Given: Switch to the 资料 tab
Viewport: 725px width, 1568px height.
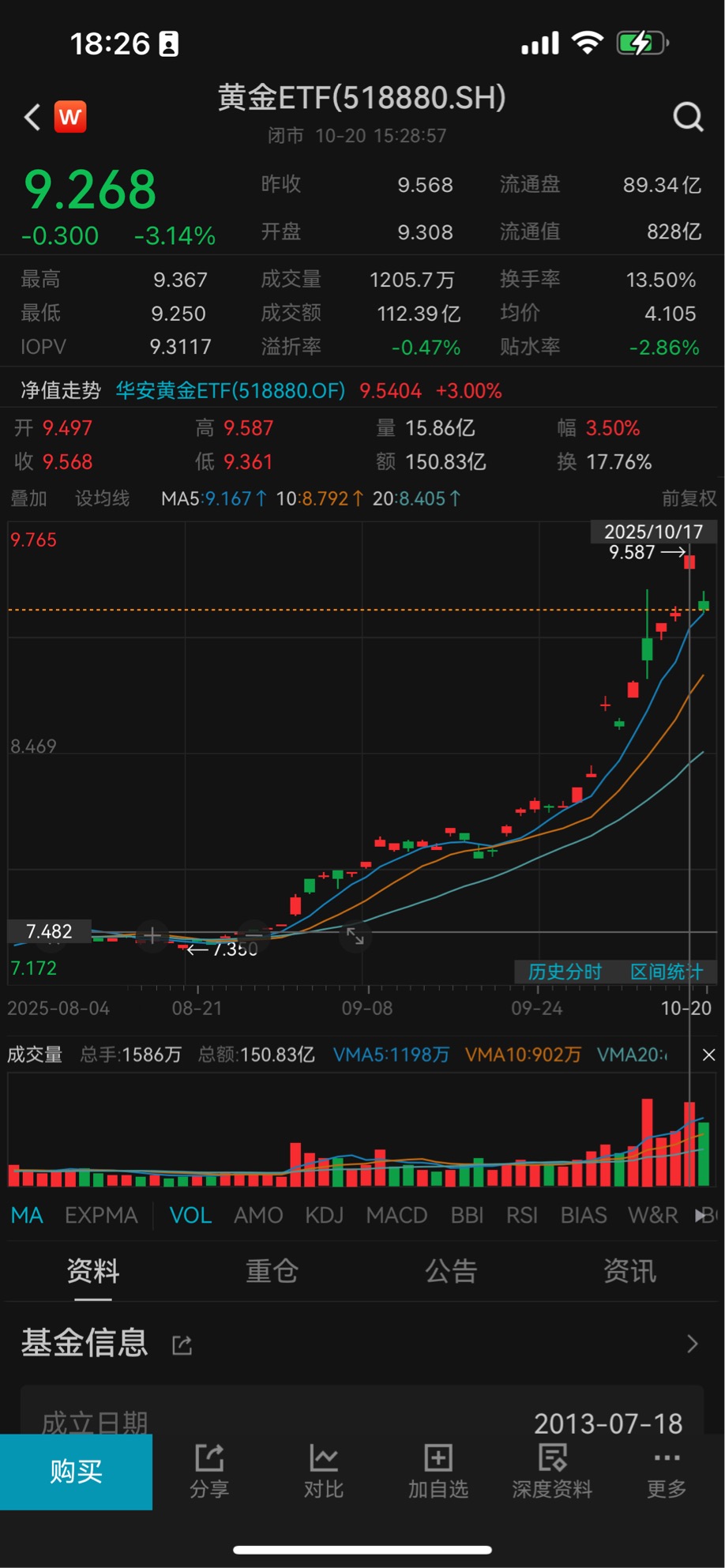Looking at the screenshot, I should pyautogui.click(x=93, y=1271).
